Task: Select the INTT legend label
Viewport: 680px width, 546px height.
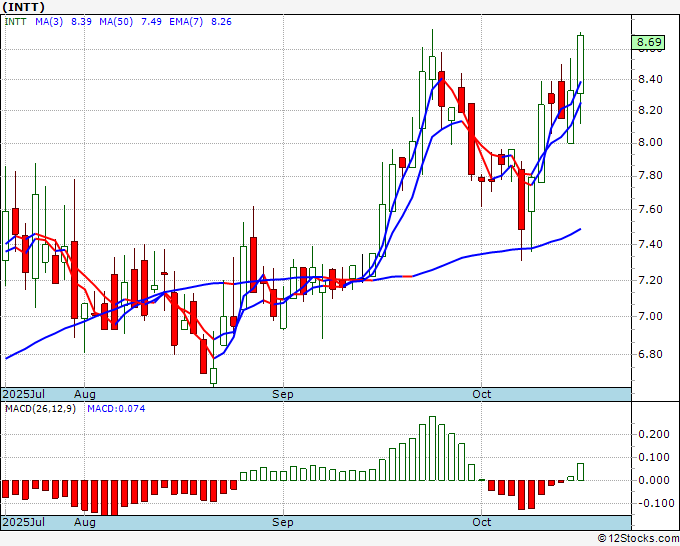Action: 15,21
